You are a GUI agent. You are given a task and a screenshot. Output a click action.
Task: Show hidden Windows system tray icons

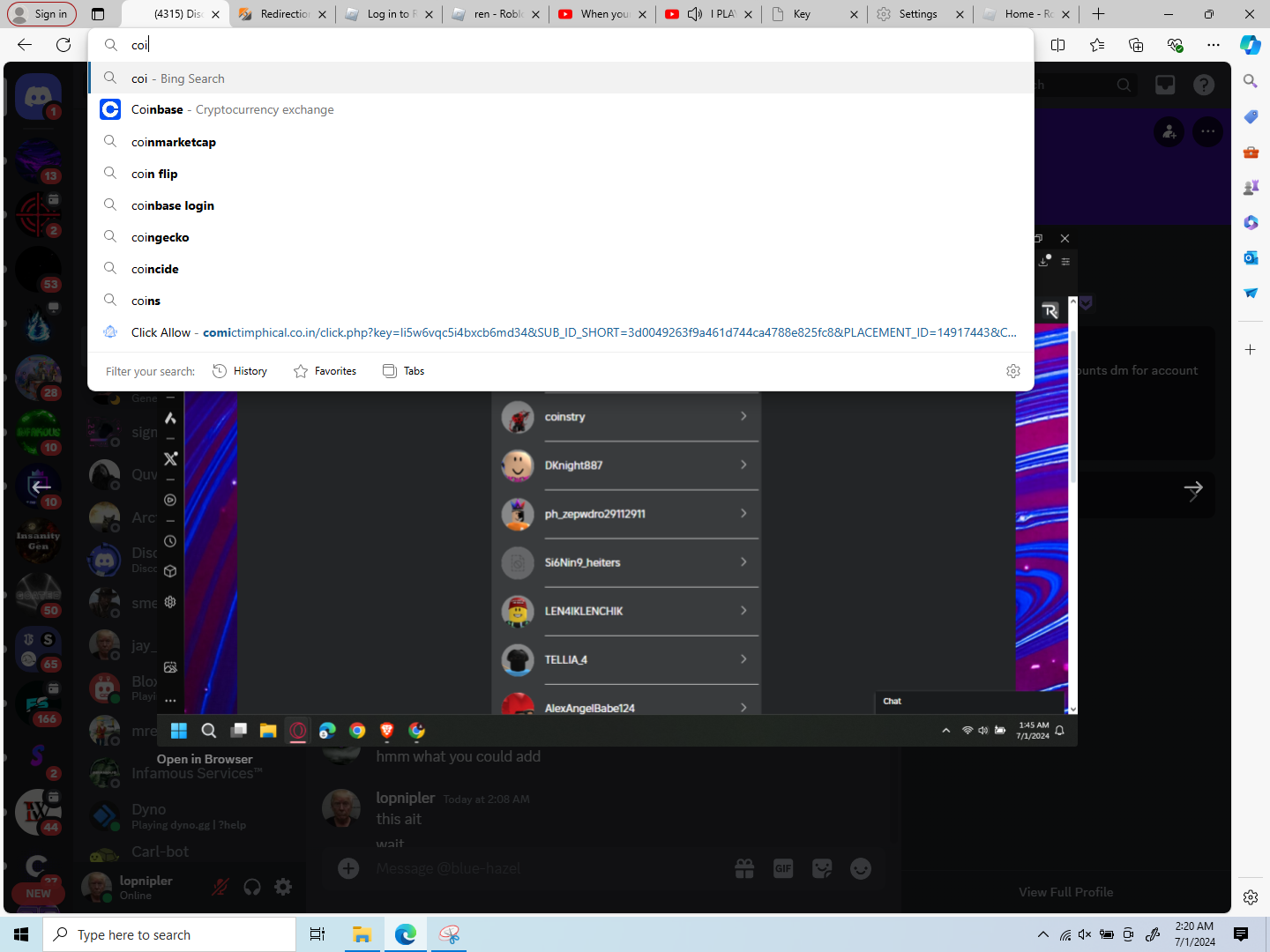1043,934
